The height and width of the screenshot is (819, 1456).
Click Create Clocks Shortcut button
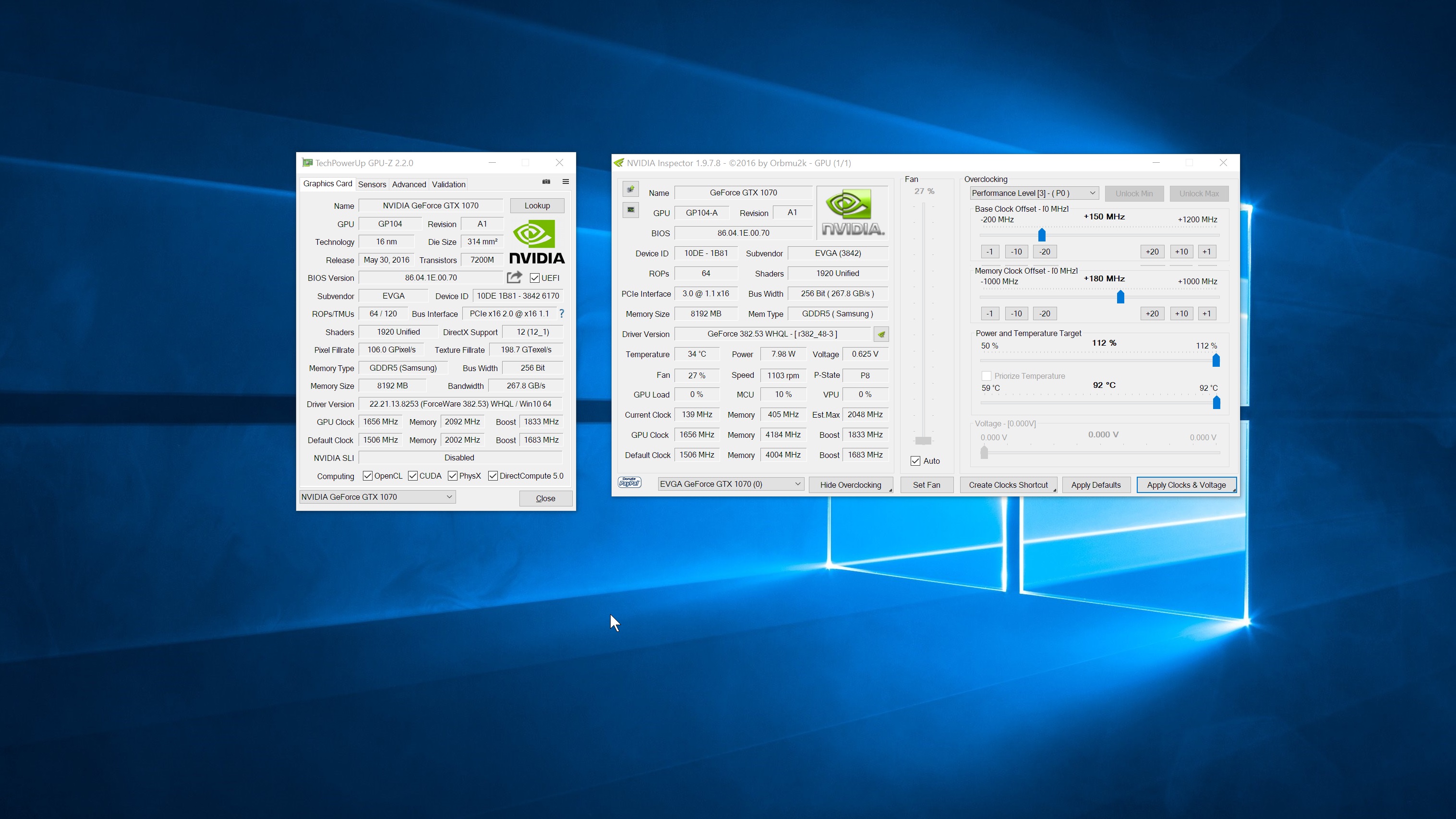point(1008,485)
